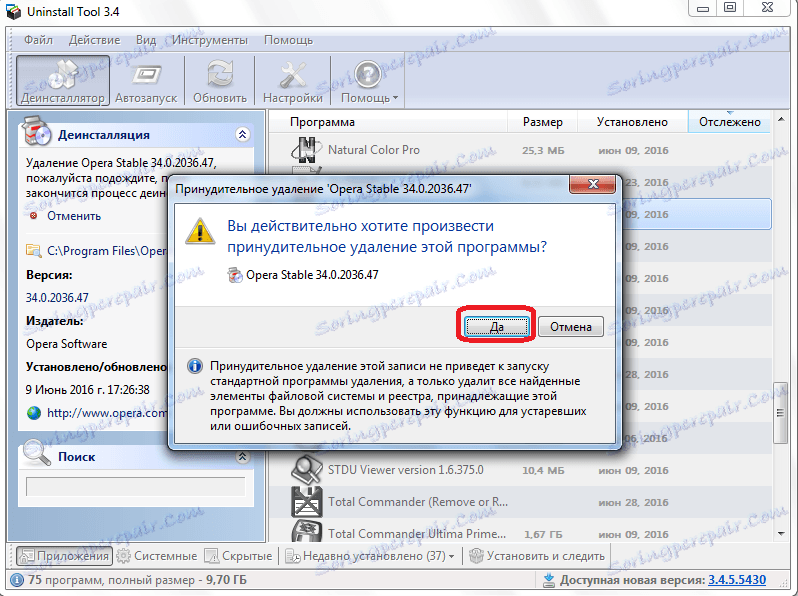Click the 10,4 МБ size cell

[543, 470]
